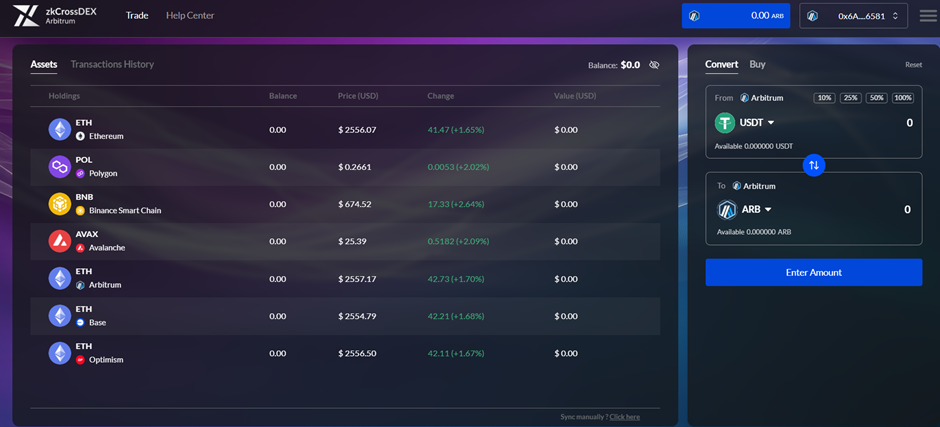The width and height of the screenshot is (940, 427).
Task: Click the Balance column header
Action: [283, 96]
